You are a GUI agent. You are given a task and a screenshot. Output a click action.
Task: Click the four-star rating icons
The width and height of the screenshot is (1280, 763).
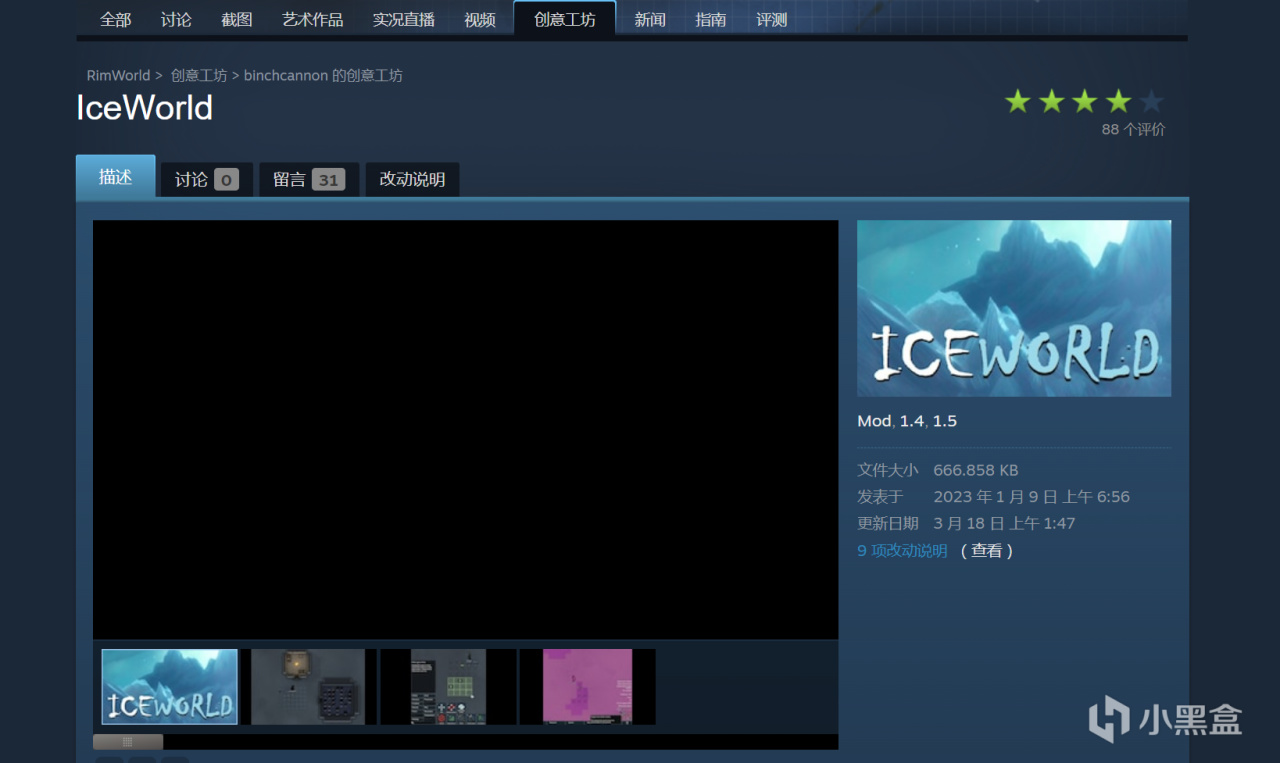[x=1085, y=101]
